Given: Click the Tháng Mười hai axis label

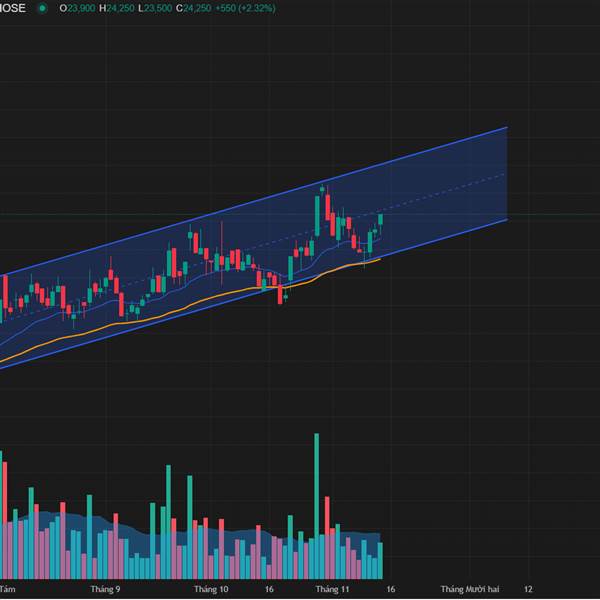Looking at the screenshot, I should point(470,589).
